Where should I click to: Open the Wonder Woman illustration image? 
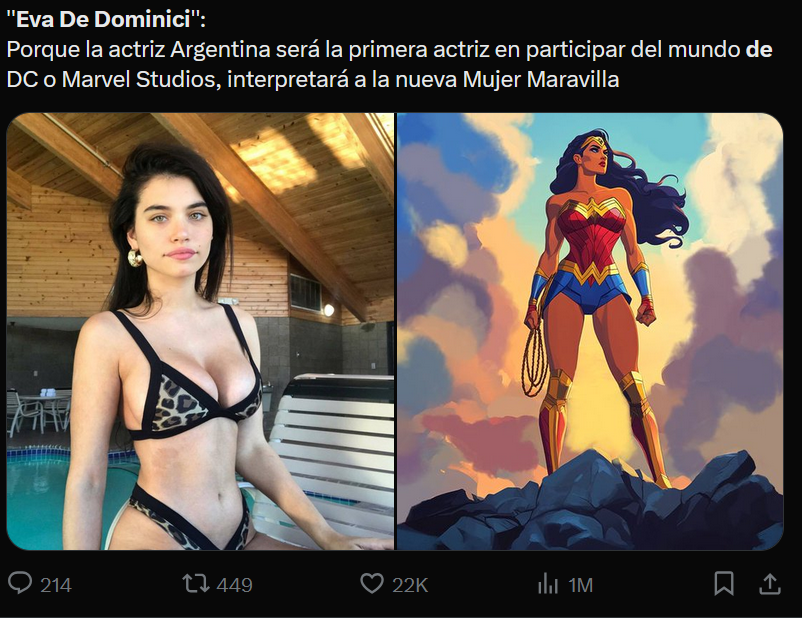pyautogui.click(x=590, y=332)
